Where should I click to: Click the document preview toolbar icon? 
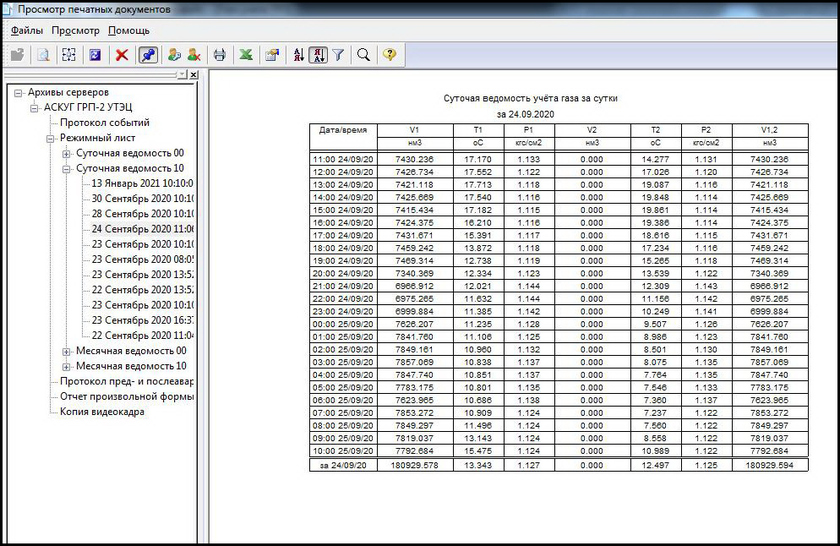[44, 55]
